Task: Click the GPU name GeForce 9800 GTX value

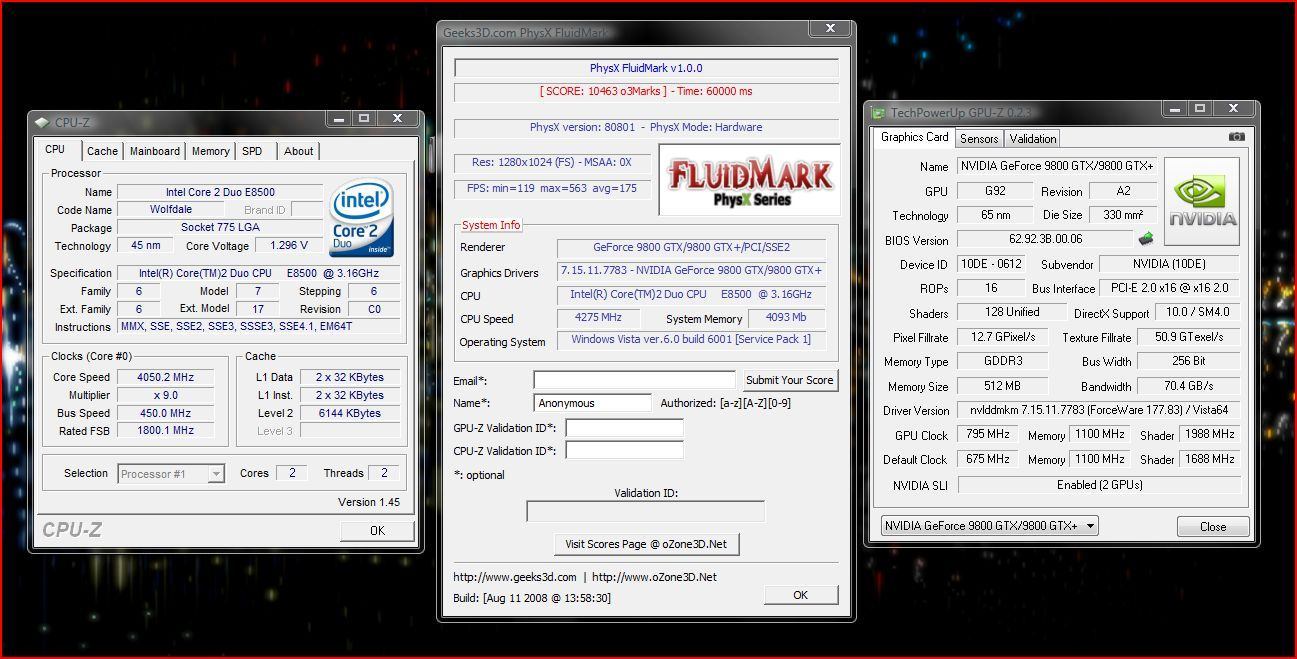Action: [x=1056, y=166]
